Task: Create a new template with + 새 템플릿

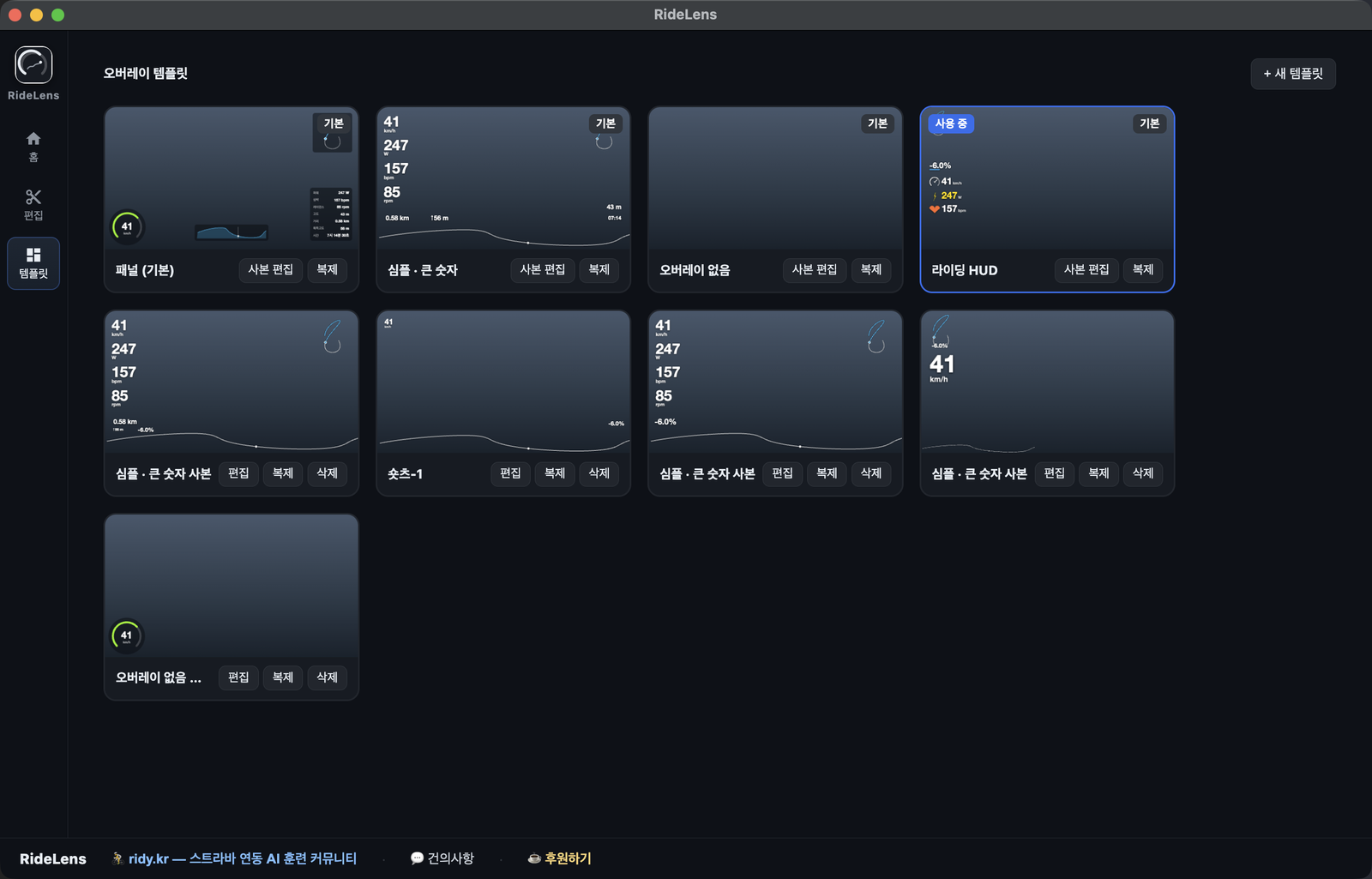Action: pos(1293,74)
